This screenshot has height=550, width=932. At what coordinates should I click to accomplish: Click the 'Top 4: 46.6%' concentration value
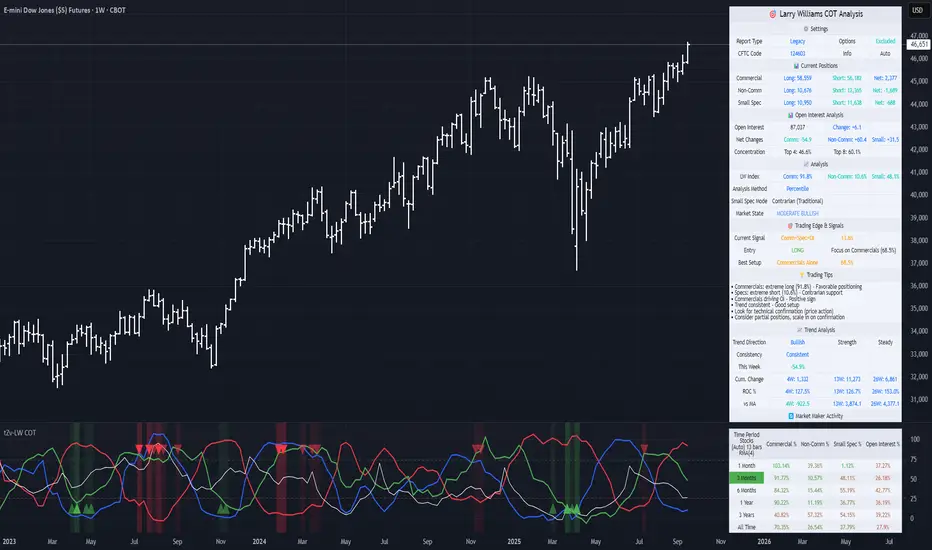797,152
